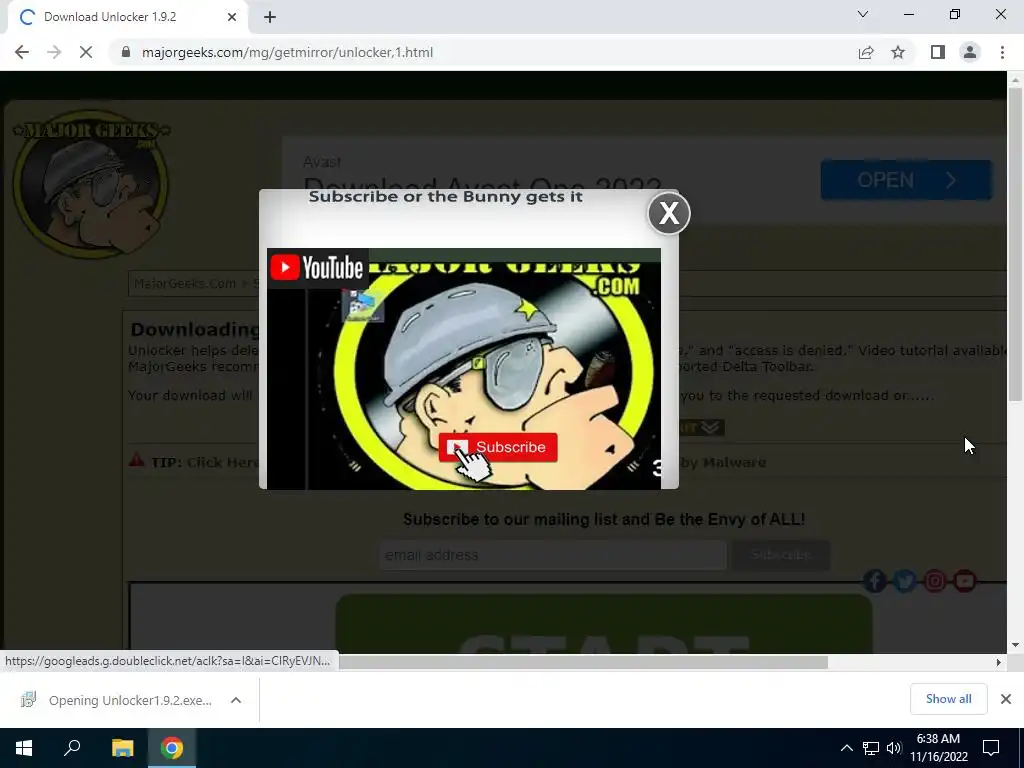Screen dimensions: 1024x768
Task: Open the Chrome three-dot menu
Action: (x=1002, y=52)
